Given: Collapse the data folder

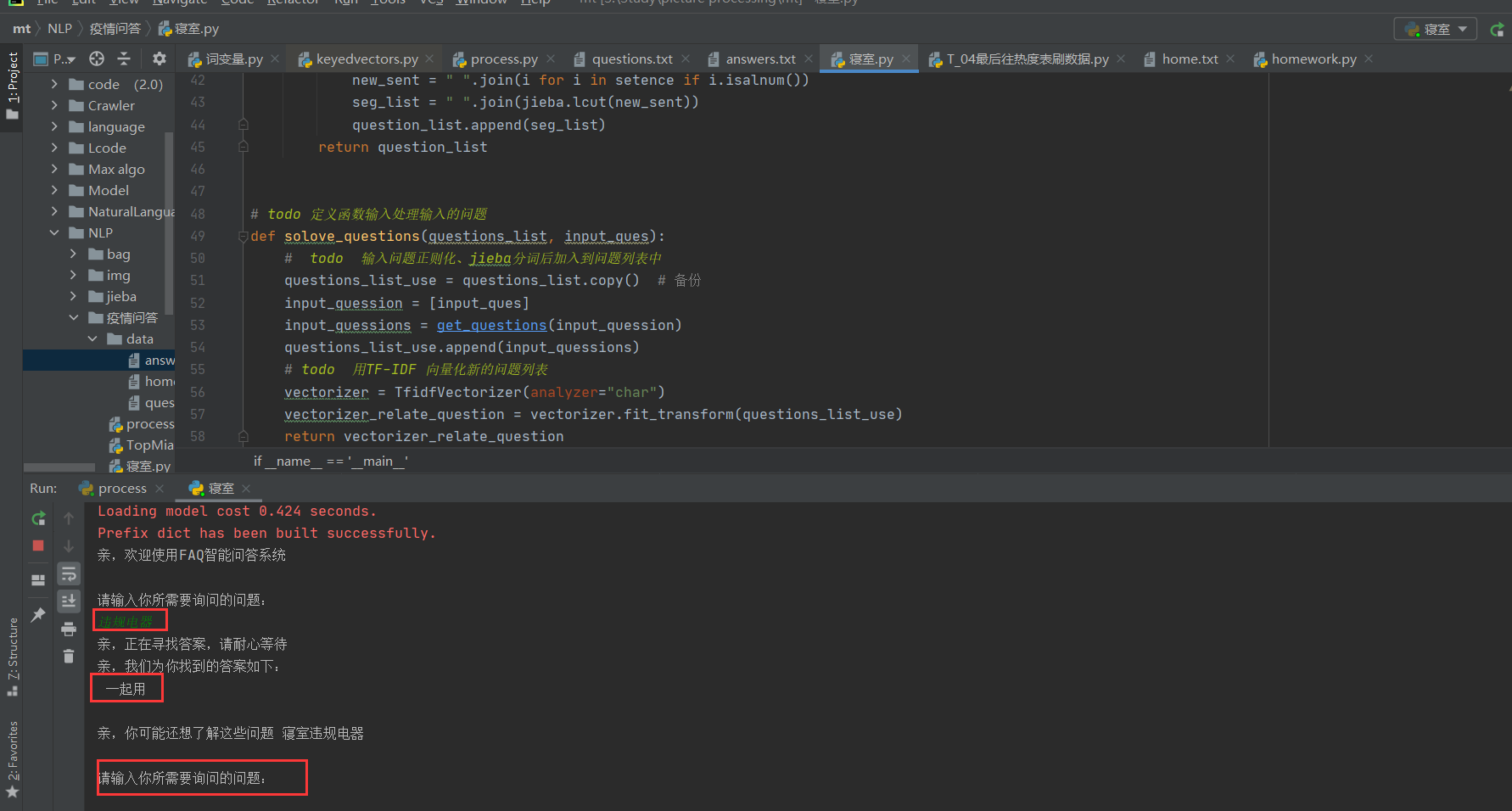Looking at the screenshot, I should coord(92,338).
